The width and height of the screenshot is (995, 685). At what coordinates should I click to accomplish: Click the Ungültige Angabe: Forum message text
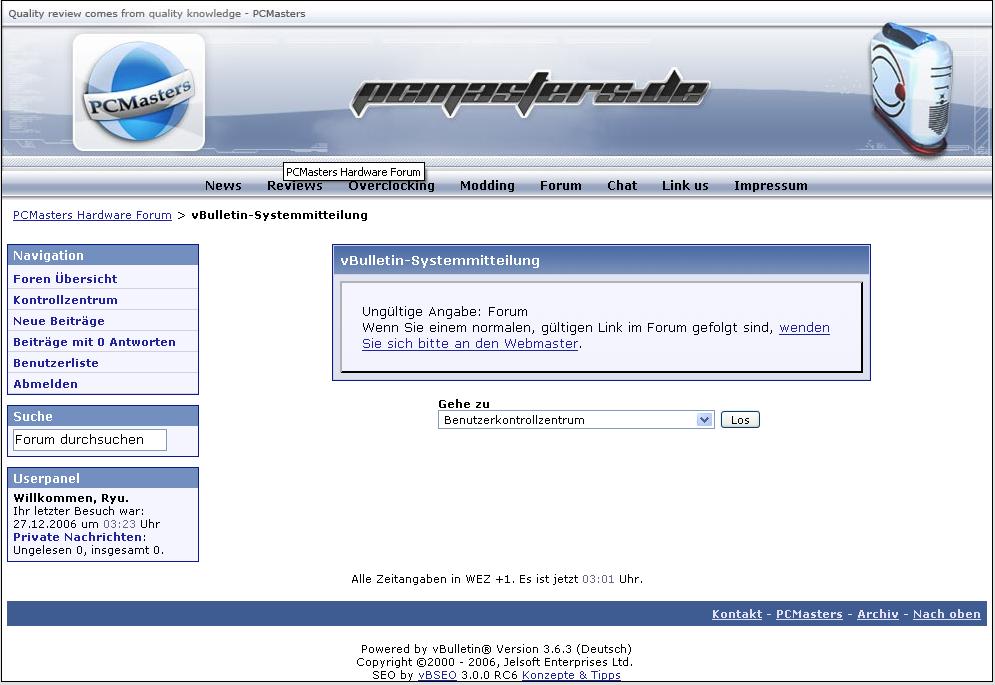click(x=445, y=312)
